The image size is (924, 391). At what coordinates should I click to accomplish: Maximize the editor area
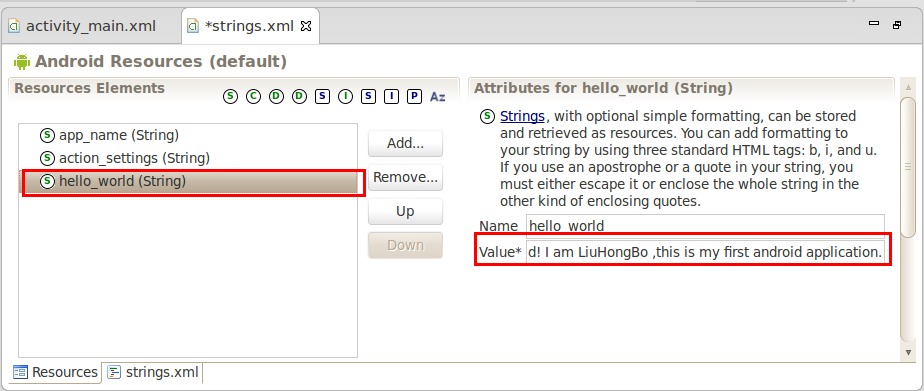897,25
